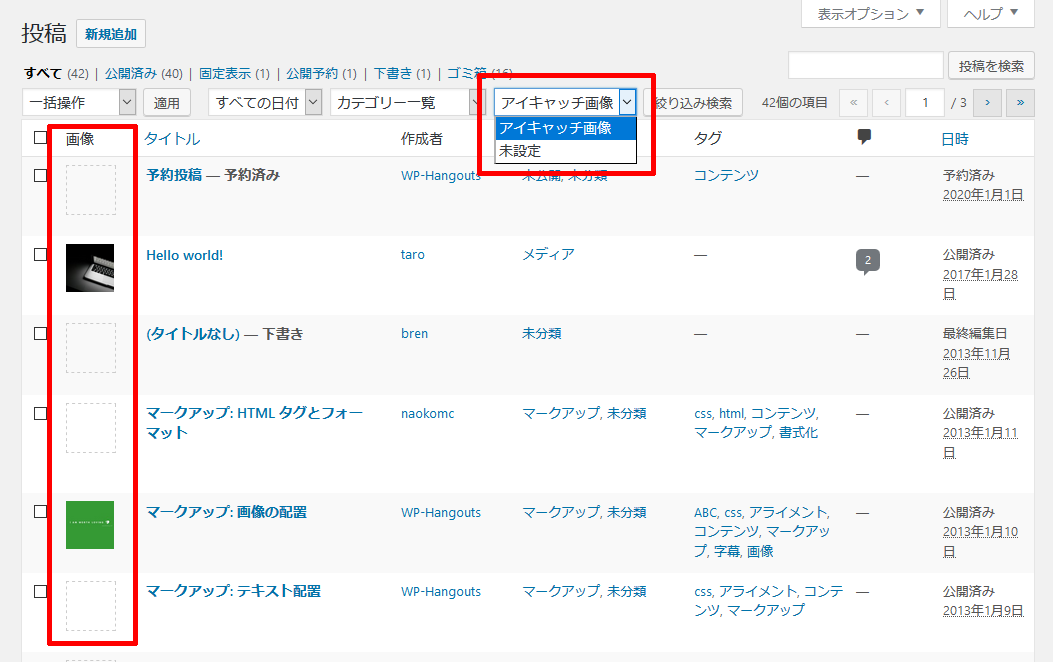Click the comments speech bubble column icon

point(865,138)
